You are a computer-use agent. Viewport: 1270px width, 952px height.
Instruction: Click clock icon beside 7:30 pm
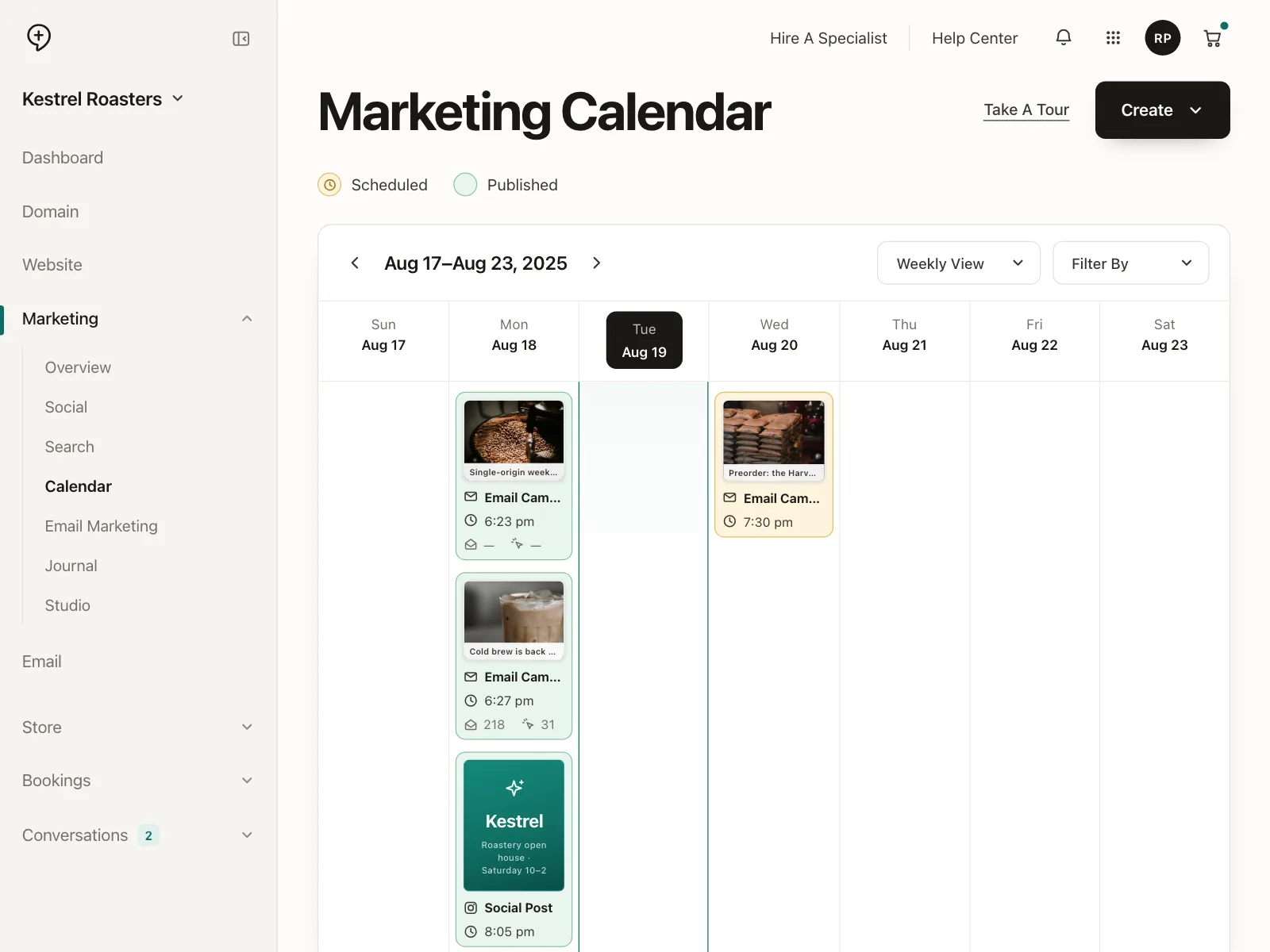coord(729,521)
